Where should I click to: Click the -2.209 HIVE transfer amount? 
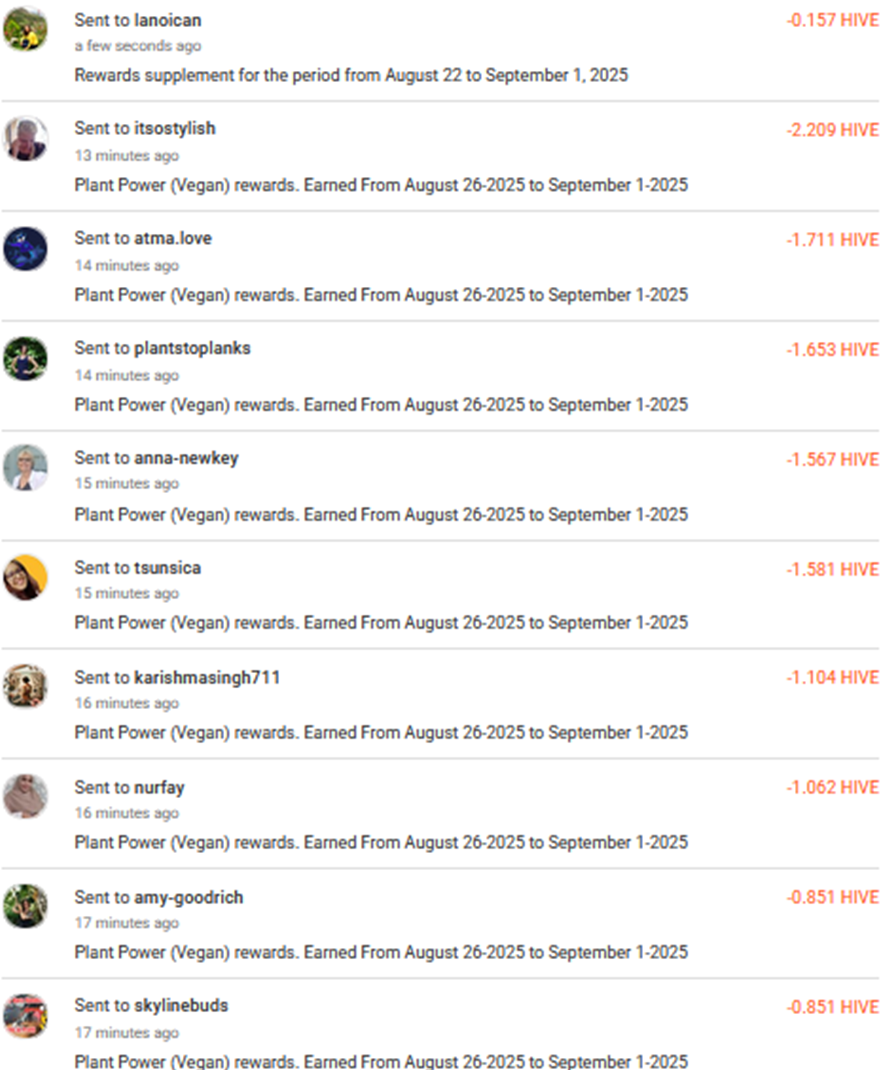coord(832,130)
